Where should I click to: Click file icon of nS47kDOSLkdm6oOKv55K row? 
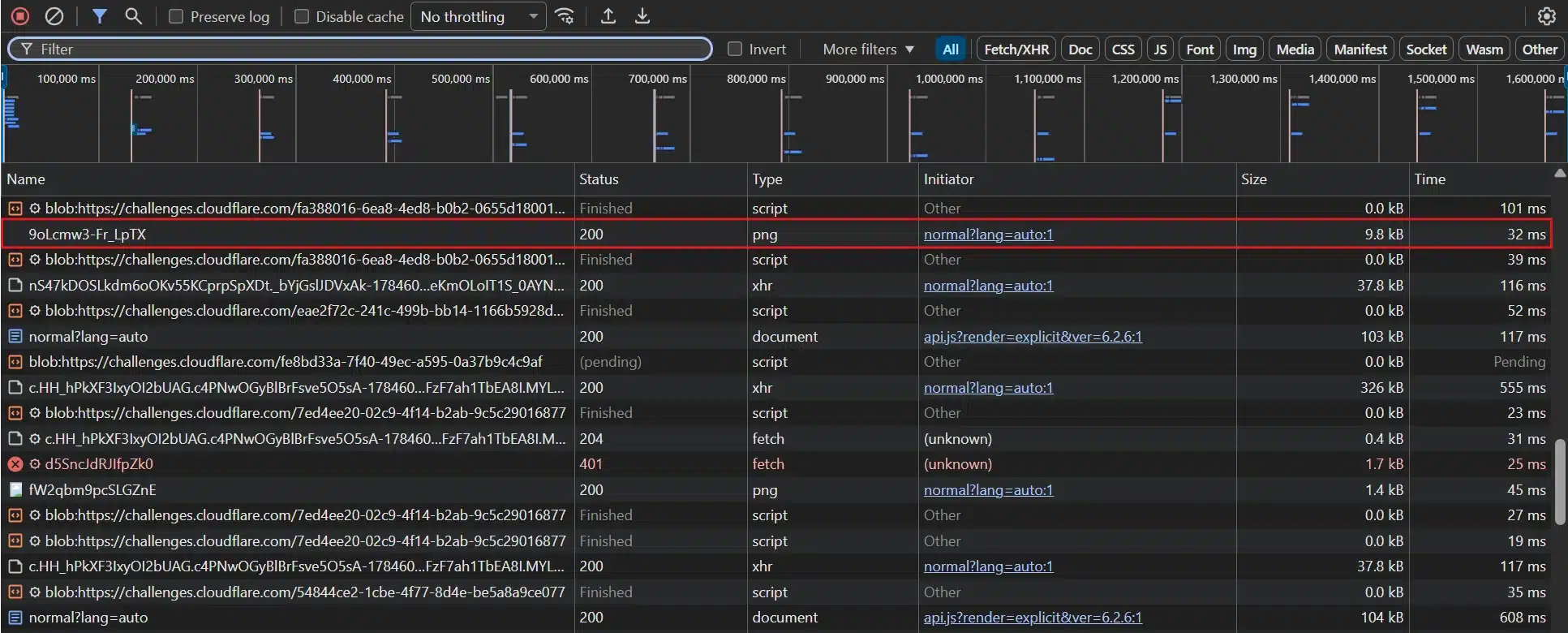pos(15,286)
